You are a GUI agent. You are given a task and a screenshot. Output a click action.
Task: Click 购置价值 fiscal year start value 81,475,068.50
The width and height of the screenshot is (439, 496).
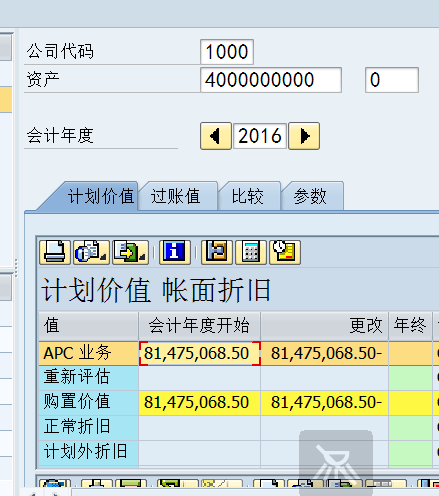point(199,402)
